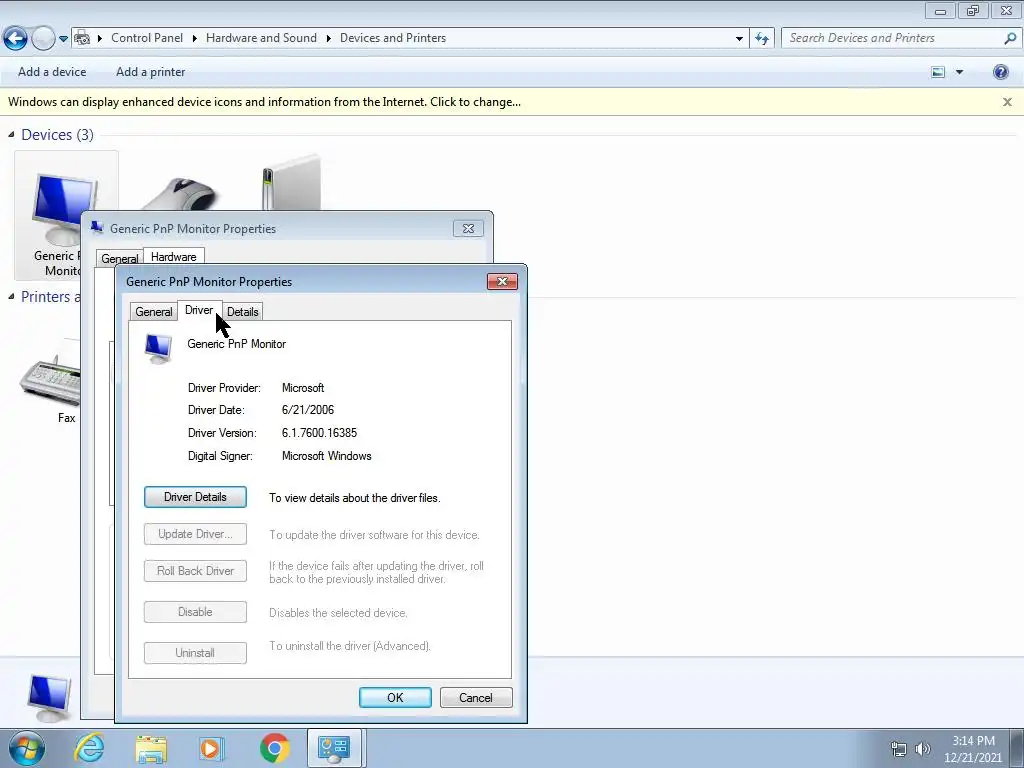Click the Control Panel address bar icon
This screenshot has width=1024, height=768.
pos(82,39)
